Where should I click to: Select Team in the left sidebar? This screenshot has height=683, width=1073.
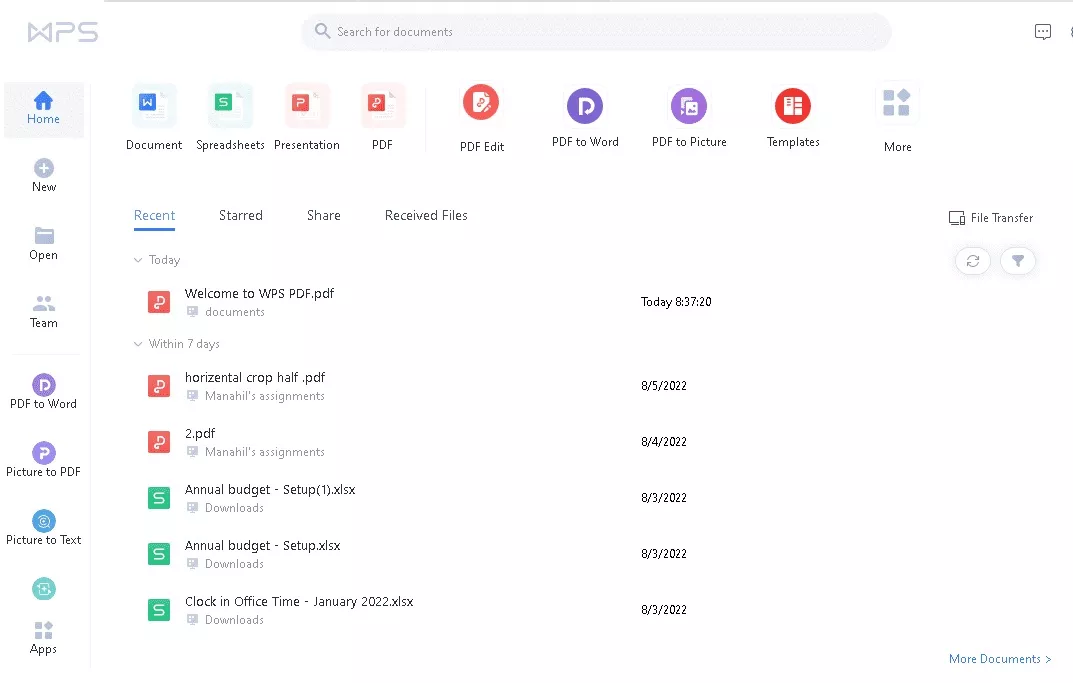[x=44, y=311]
